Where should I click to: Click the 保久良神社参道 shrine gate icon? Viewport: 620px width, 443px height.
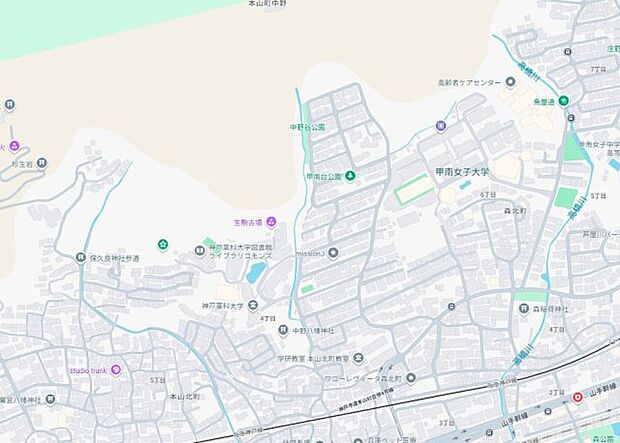pos(81,258)
